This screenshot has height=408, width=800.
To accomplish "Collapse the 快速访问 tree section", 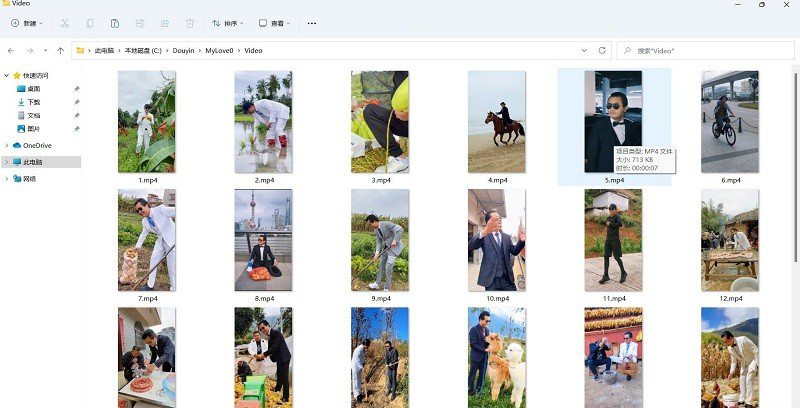I will (7, 75).
